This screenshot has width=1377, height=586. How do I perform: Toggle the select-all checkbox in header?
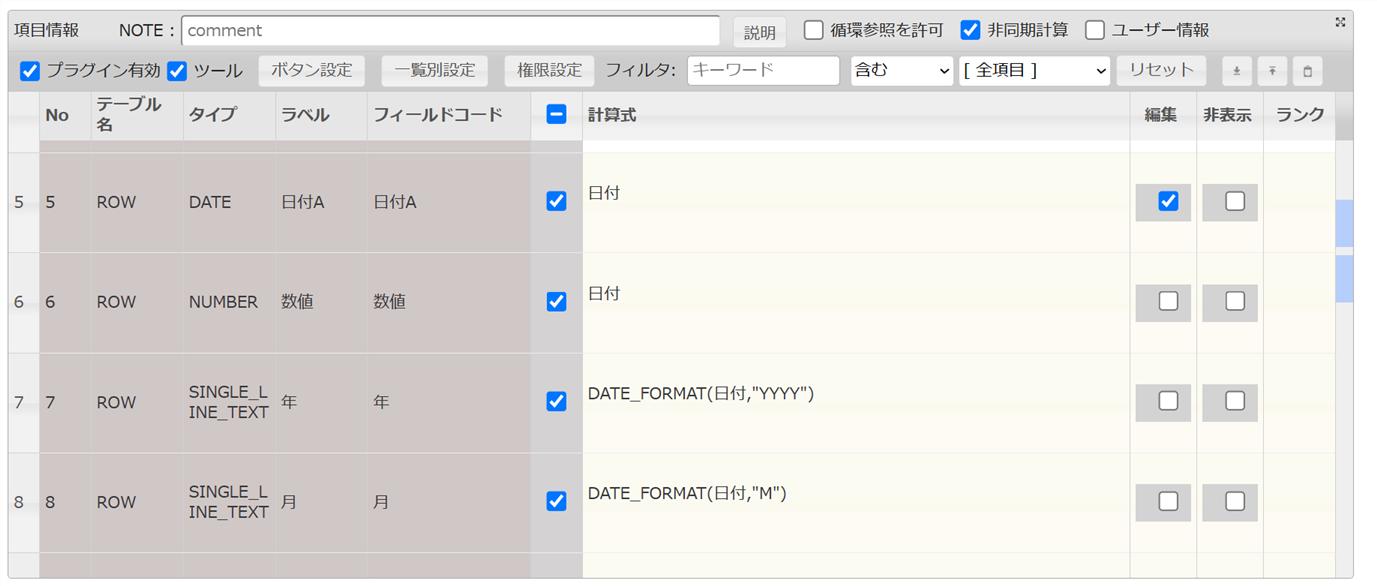(x=557, y=115)
